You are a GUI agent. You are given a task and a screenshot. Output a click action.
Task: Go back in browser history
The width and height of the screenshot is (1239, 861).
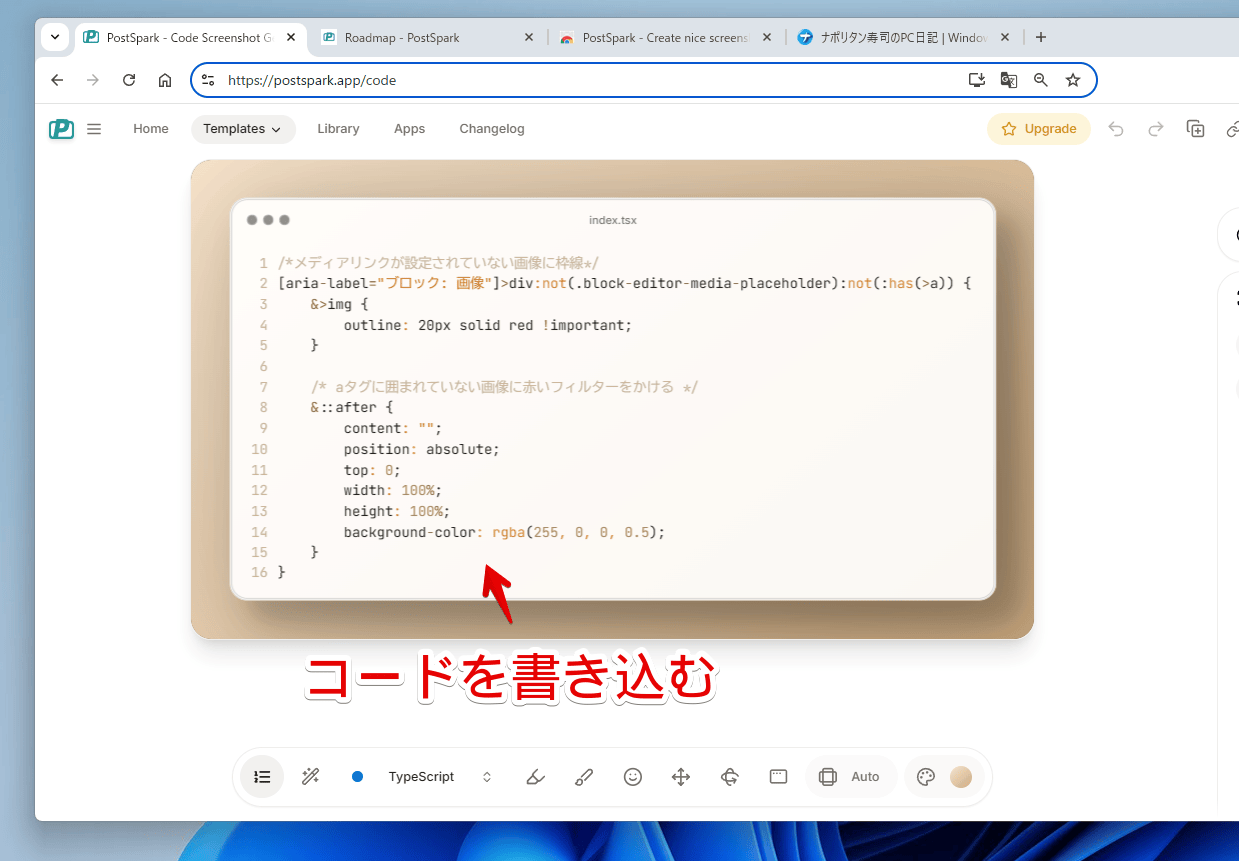pos(57,80)
